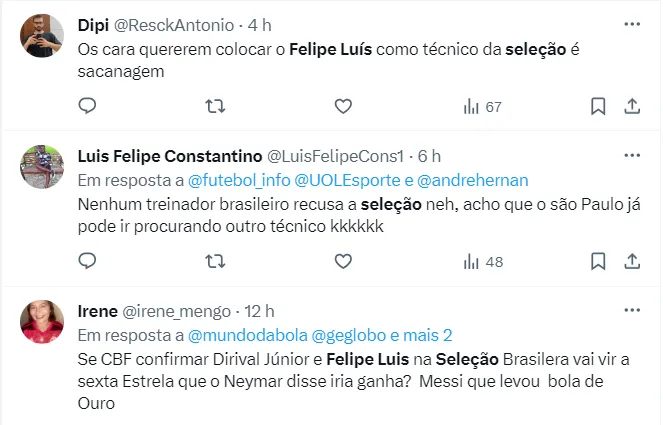Like Dipi's tweet
The width and height of the screenshot is (663, 425).
click(343, 106)
